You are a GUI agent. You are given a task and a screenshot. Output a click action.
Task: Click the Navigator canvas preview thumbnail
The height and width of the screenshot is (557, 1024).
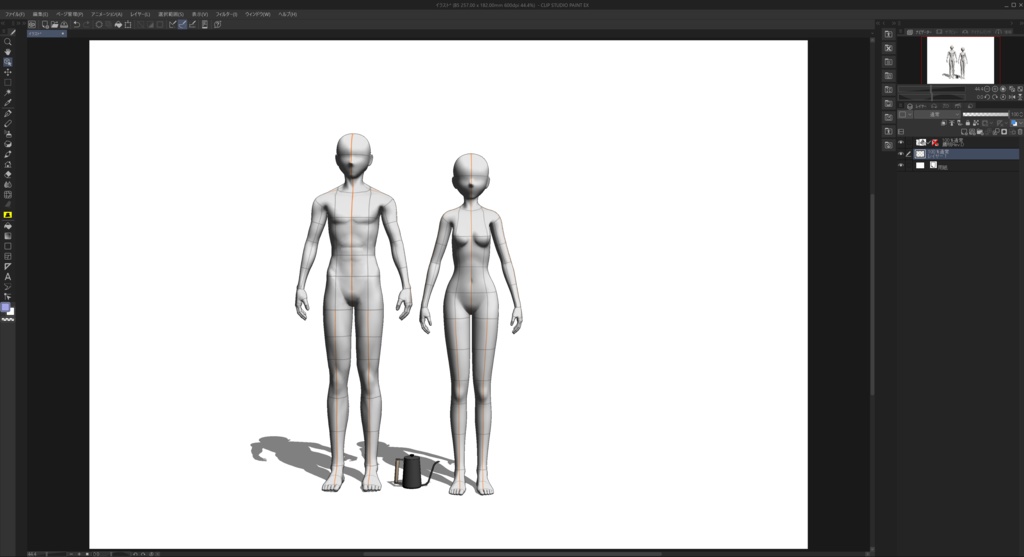point(961,60)
